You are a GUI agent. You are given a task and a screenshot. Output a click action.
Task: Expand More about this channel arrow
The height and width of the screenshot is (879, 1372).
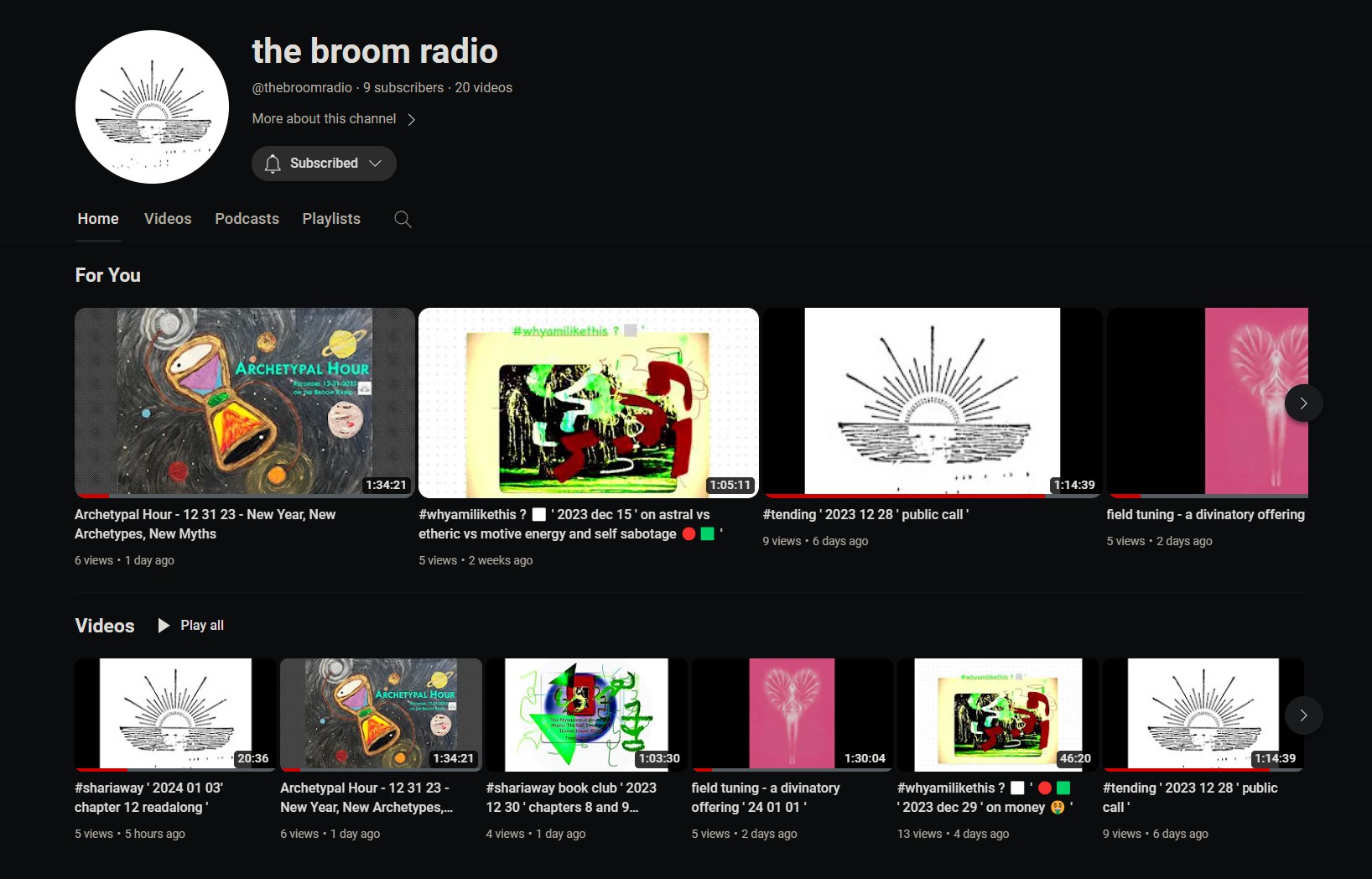(x=412, y=120)
